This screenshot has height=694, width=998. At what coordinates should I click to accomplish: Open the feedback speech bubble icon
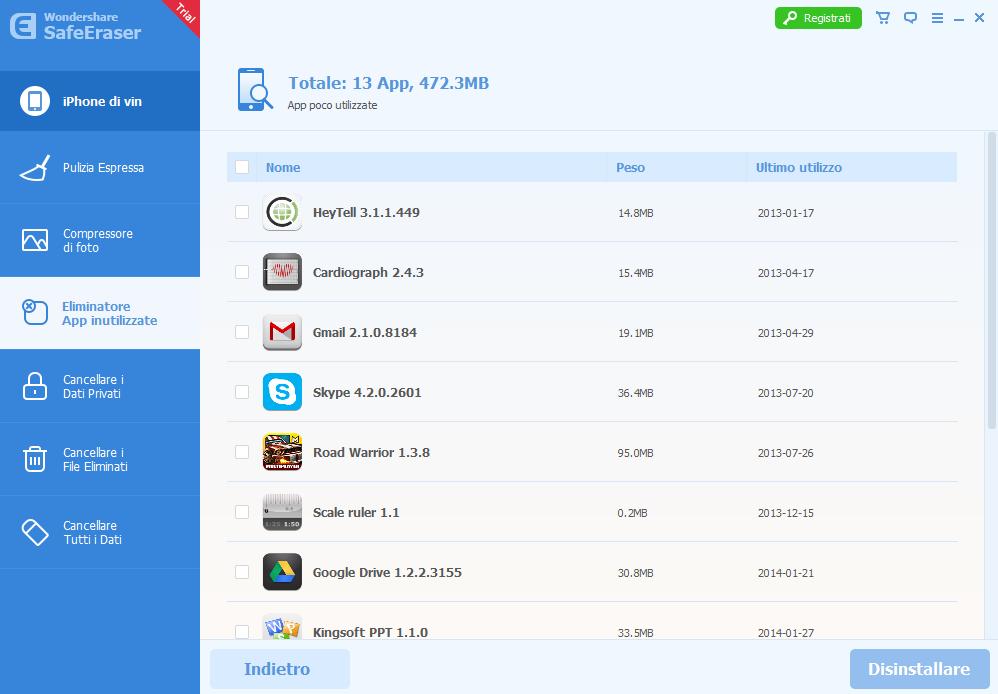point(911,18)
